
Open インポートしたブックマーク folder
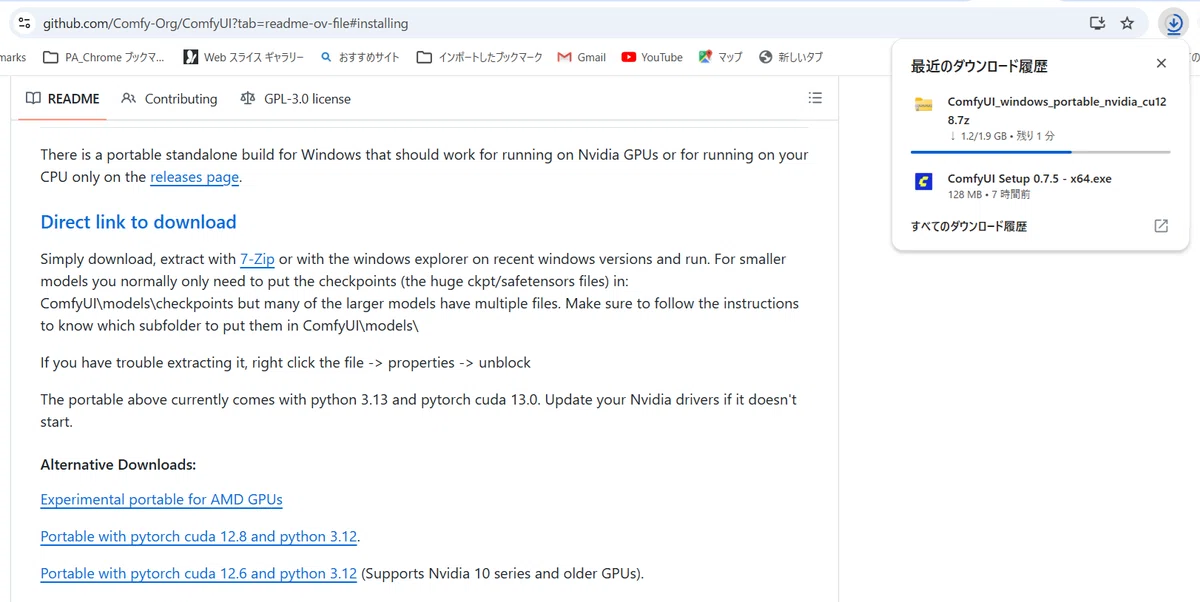click(479, 57)
